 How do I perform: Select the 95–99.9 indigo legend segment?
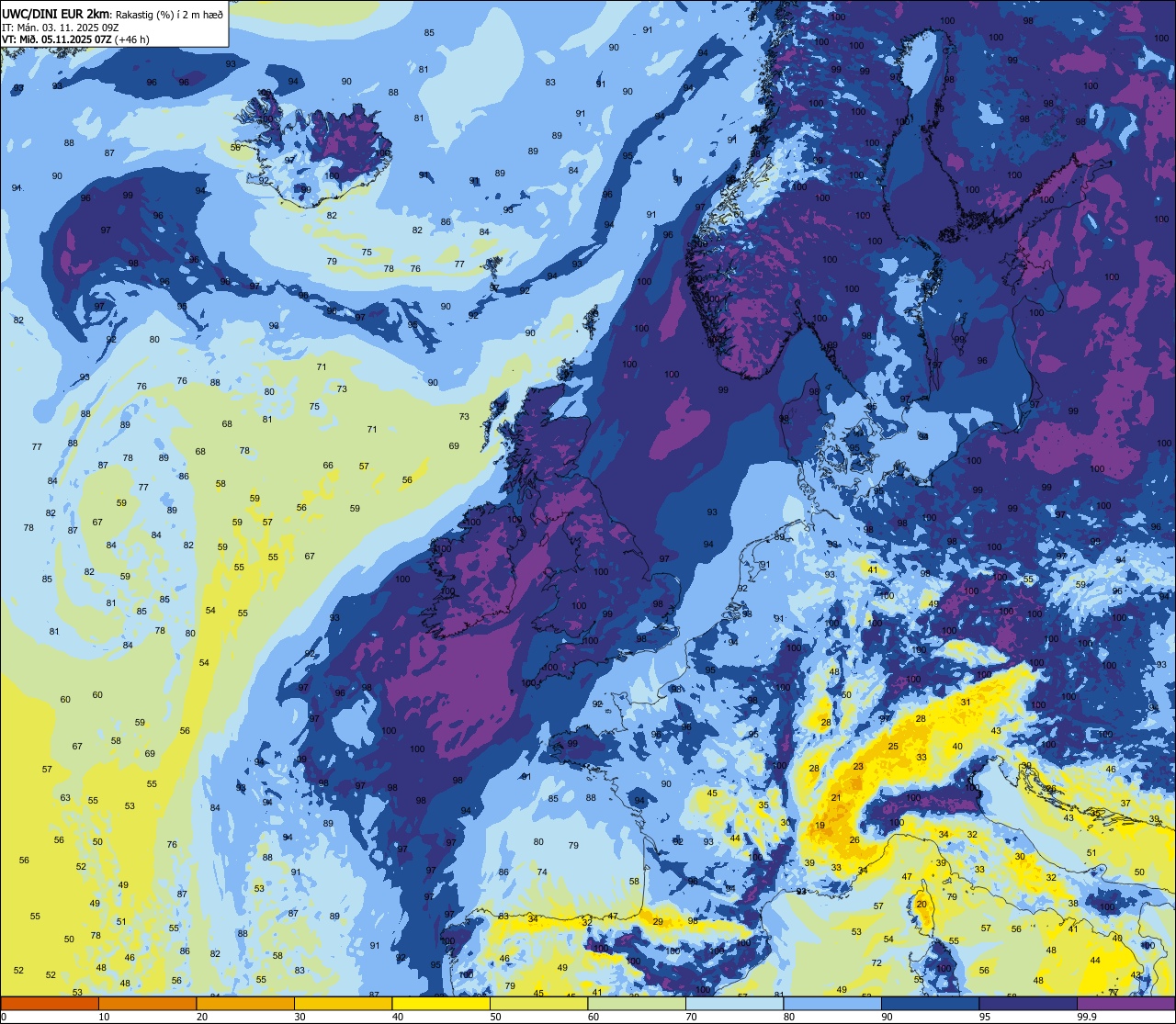coord(1028,1004)
